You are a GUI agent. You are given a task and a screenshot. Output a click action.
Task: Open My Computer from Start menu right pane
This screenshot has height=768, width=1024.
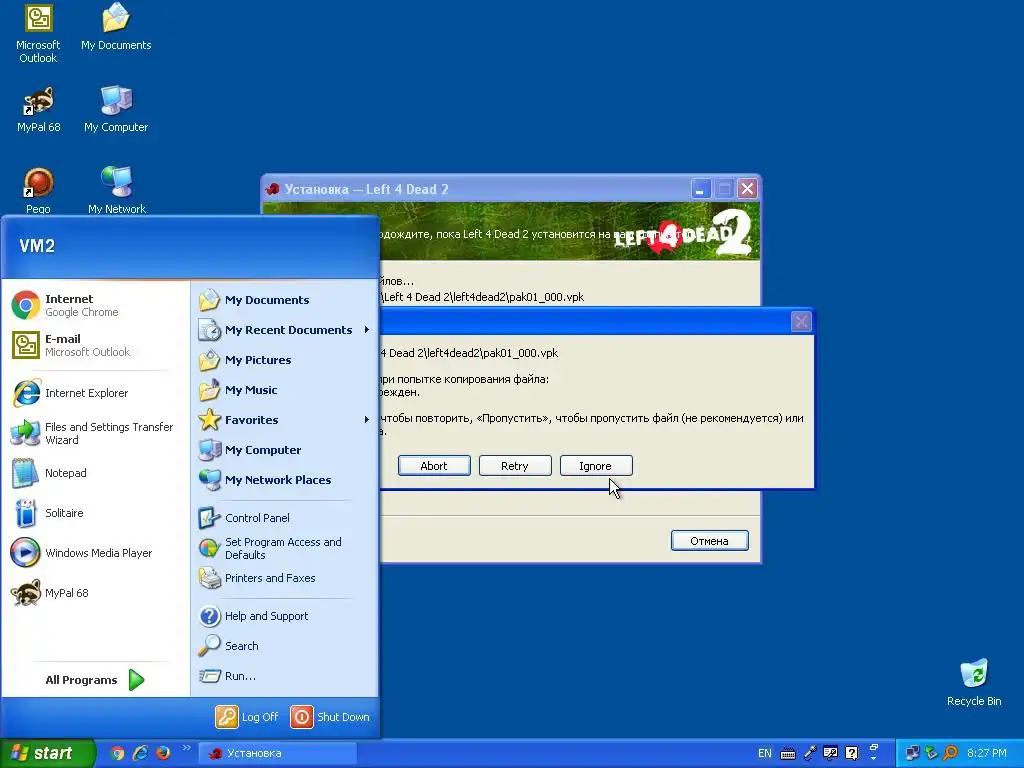283,450
